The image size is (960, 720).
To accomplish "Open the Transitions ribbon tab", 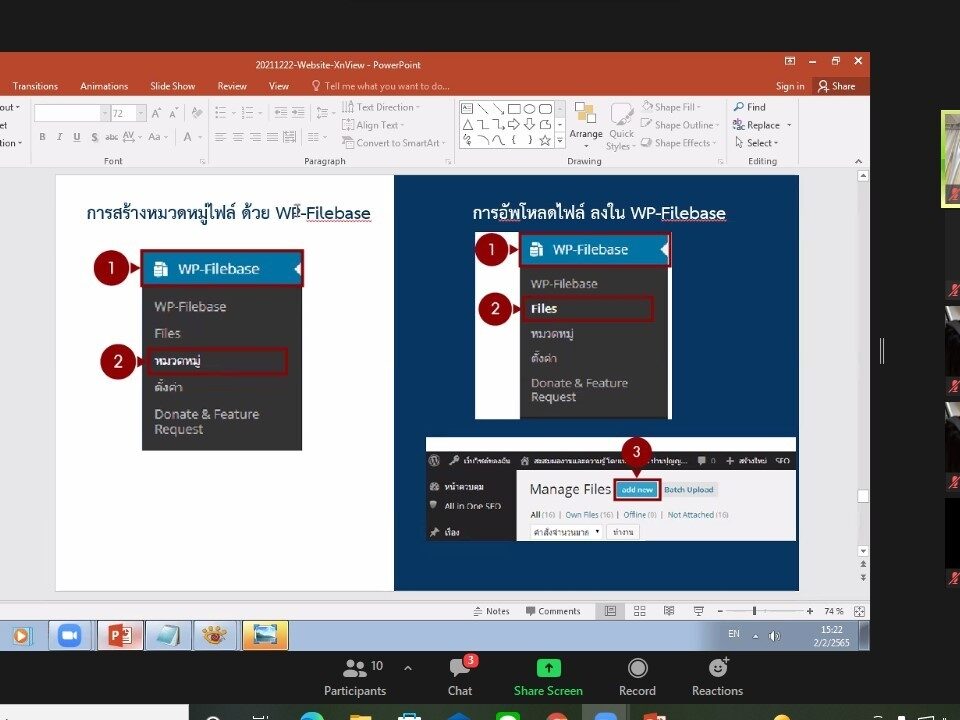I will pos(36,86).
